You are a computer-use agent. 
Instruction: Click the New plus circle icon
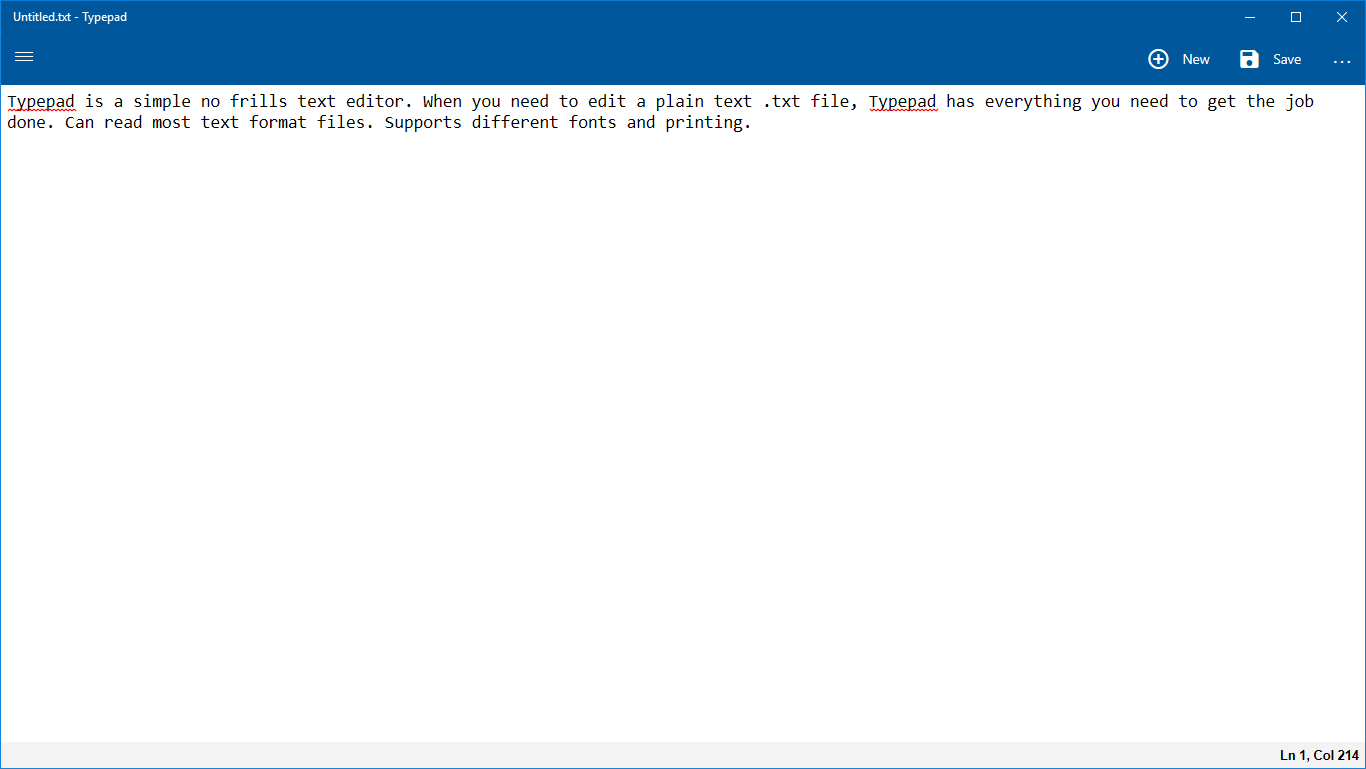(x=1158, y=59)
